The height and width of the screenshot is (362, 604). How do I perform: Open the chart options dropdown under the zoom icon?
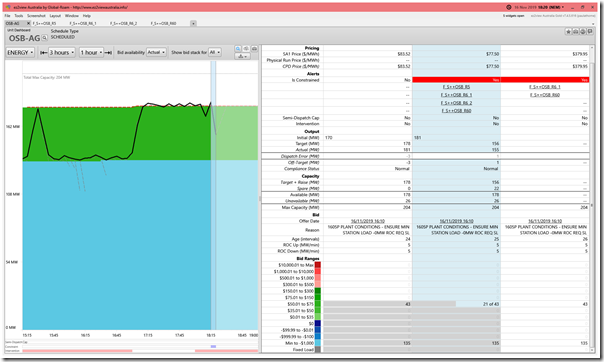[x=242, y=56]
